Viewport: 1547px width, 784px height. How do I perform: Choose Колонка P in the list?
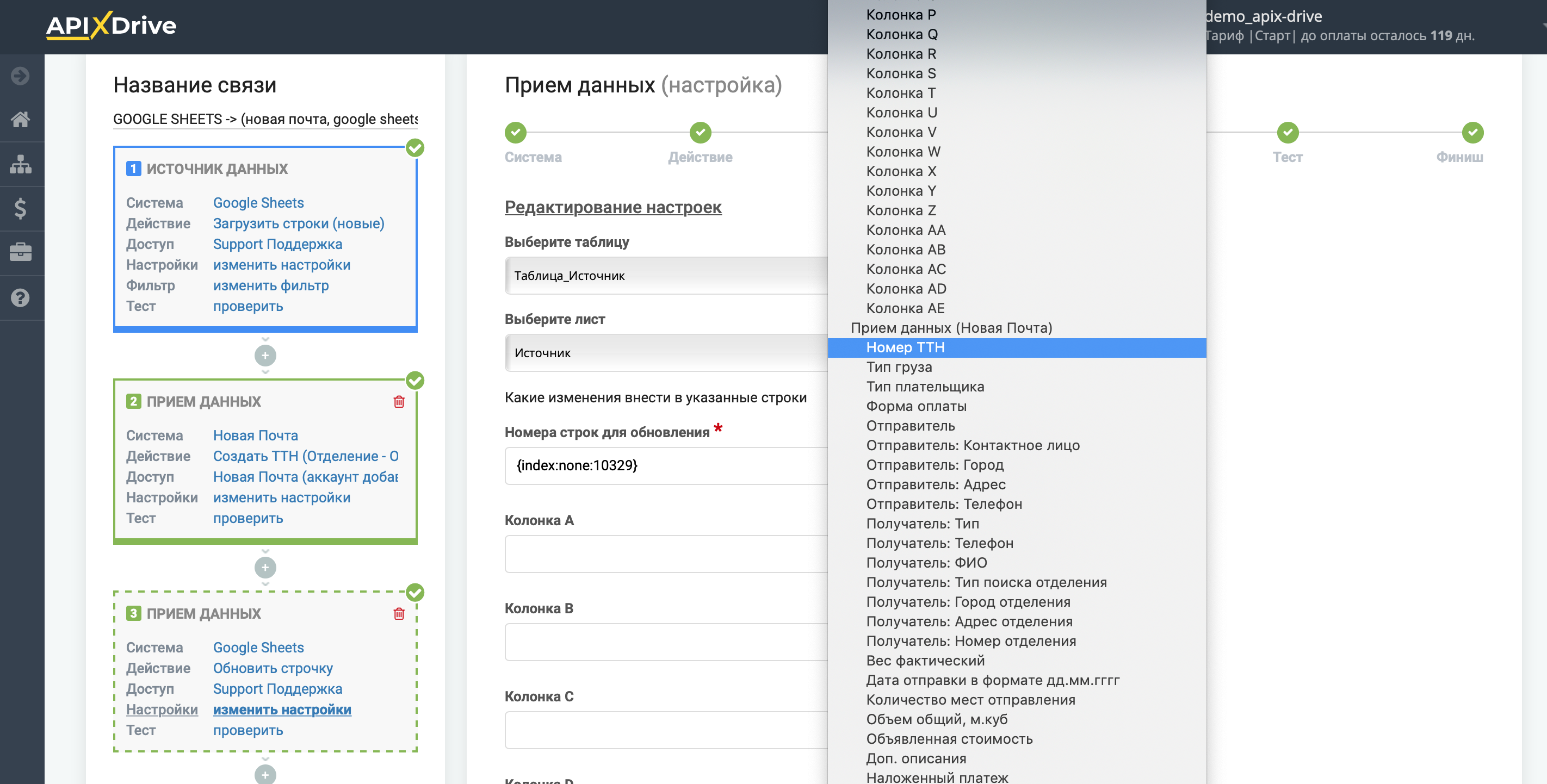coord(1017,15)
